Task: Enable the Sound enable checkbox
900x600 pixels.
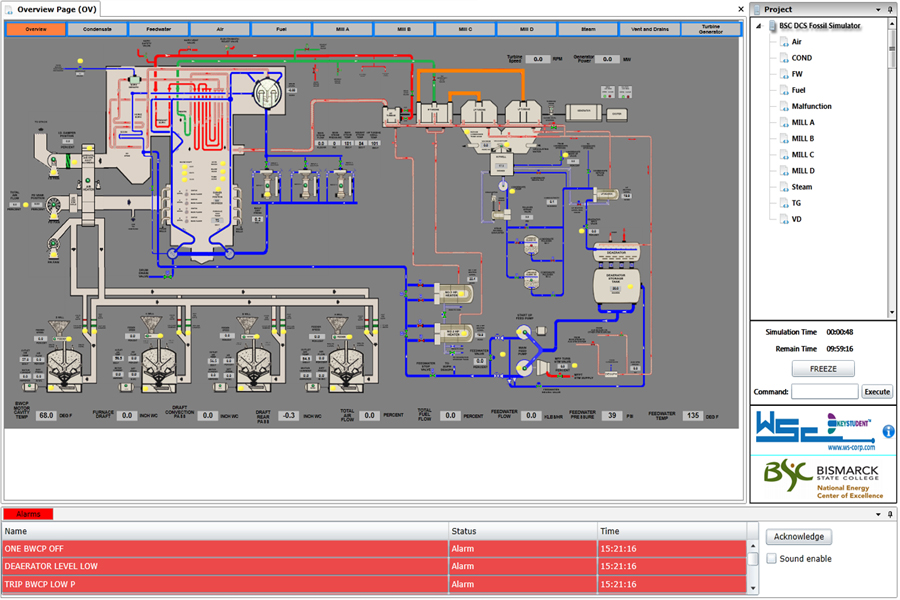Action: 772,559
